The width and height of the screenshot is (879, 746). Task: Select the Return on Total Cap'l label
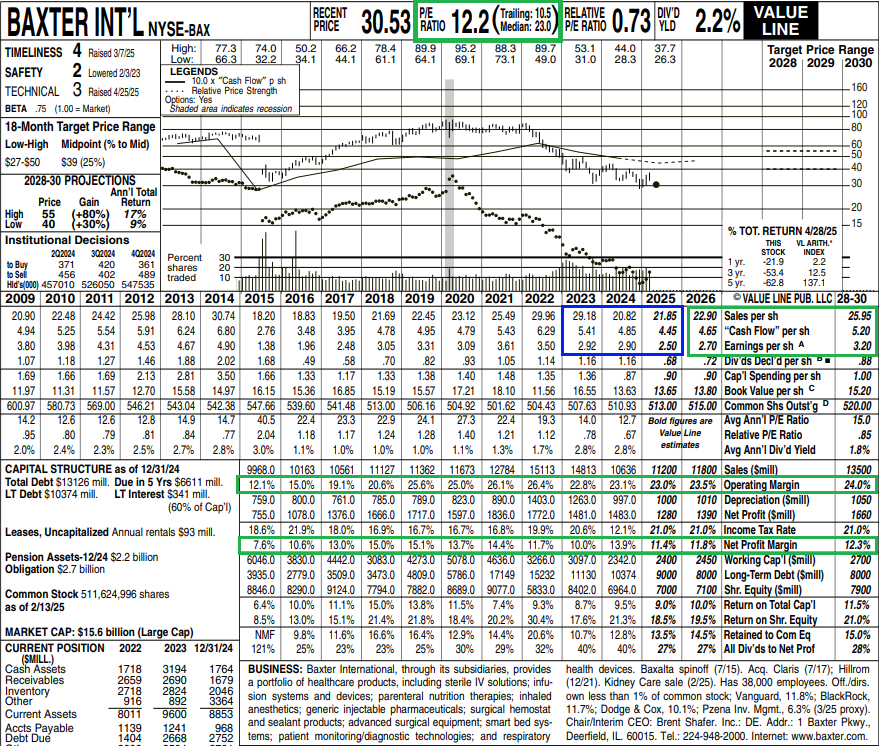(770, 605)
